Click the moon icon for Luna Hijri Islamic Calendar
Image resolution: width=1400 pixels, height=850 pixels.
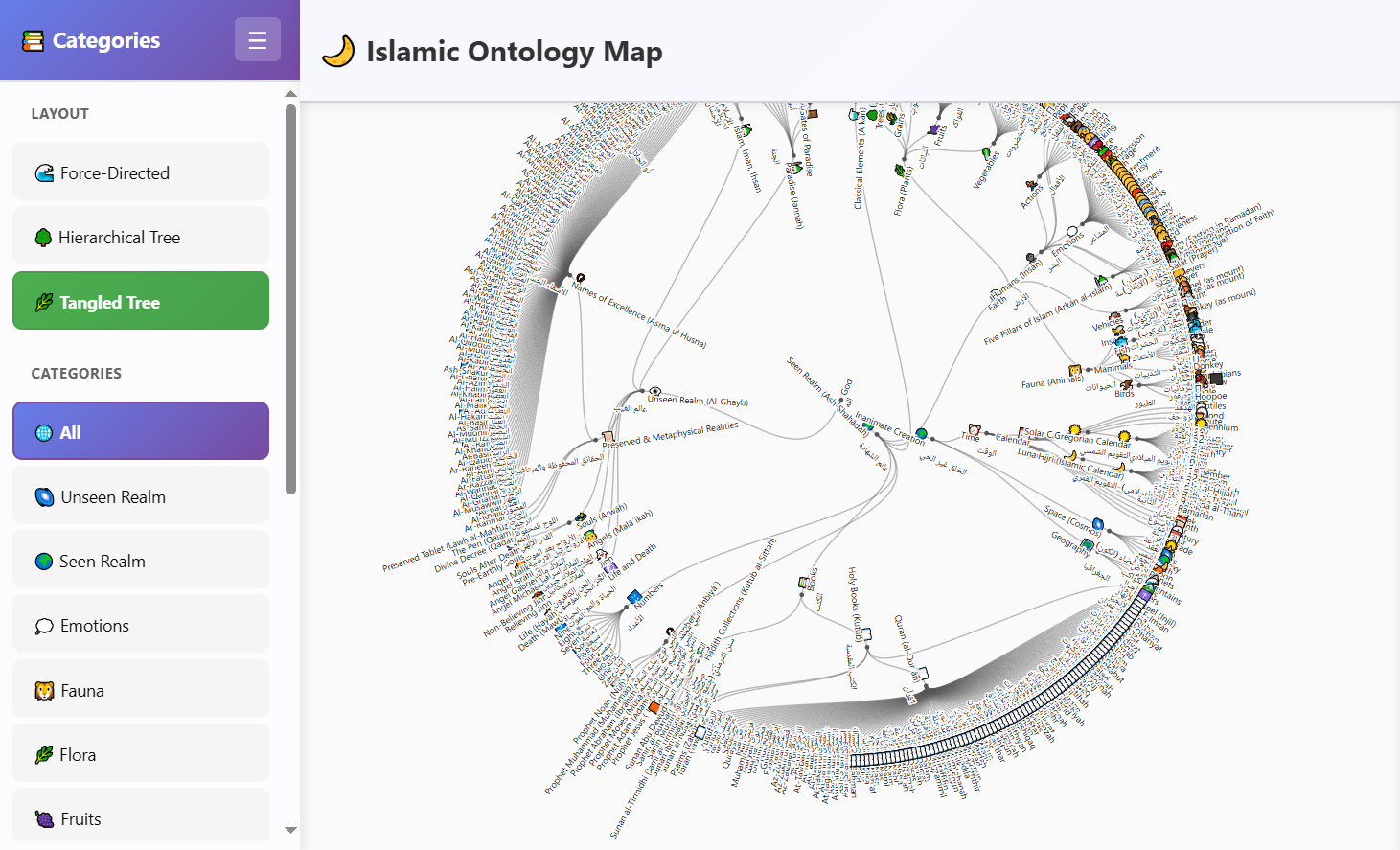pos(1072,456)
